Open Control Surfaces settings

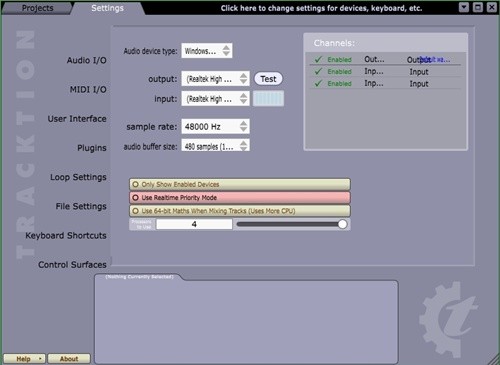coord(72,265)
